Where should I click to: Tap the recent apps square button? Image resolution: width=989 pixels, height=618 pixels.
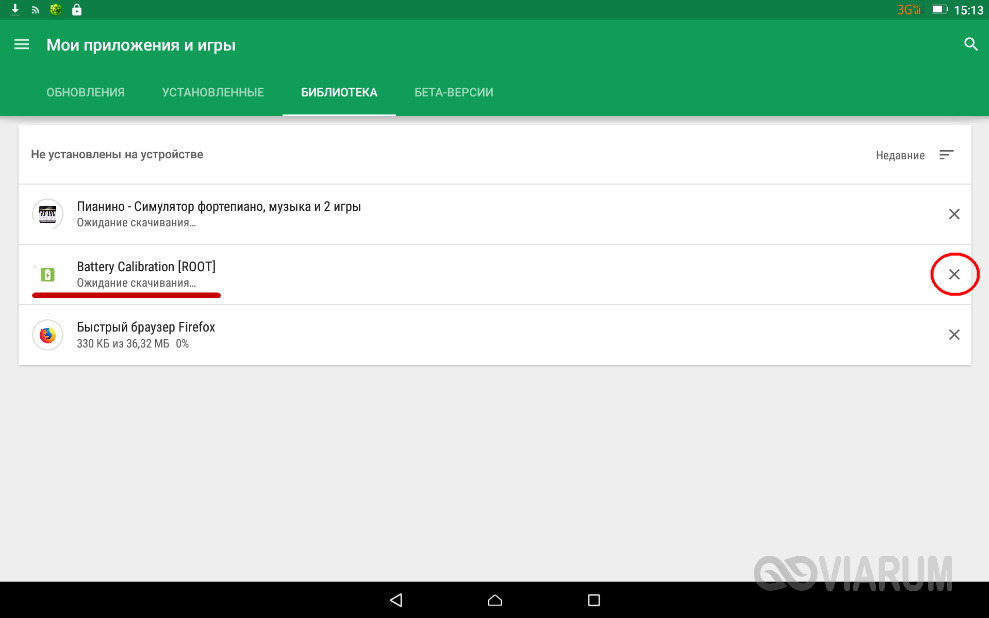pos(594,600)
